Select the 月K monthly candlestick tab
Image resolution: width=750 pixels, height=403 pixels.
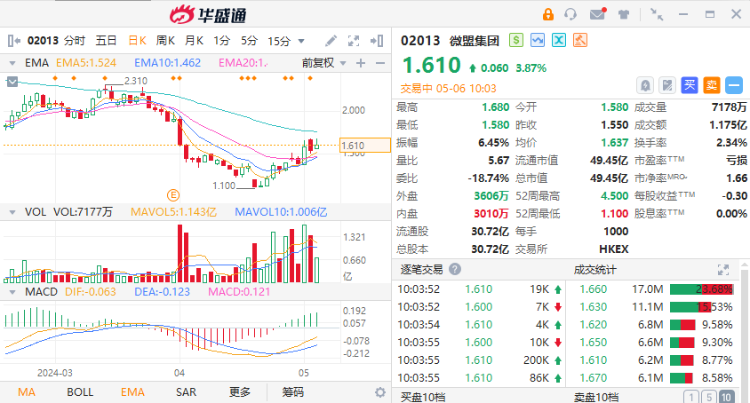[x=194, y=41]
